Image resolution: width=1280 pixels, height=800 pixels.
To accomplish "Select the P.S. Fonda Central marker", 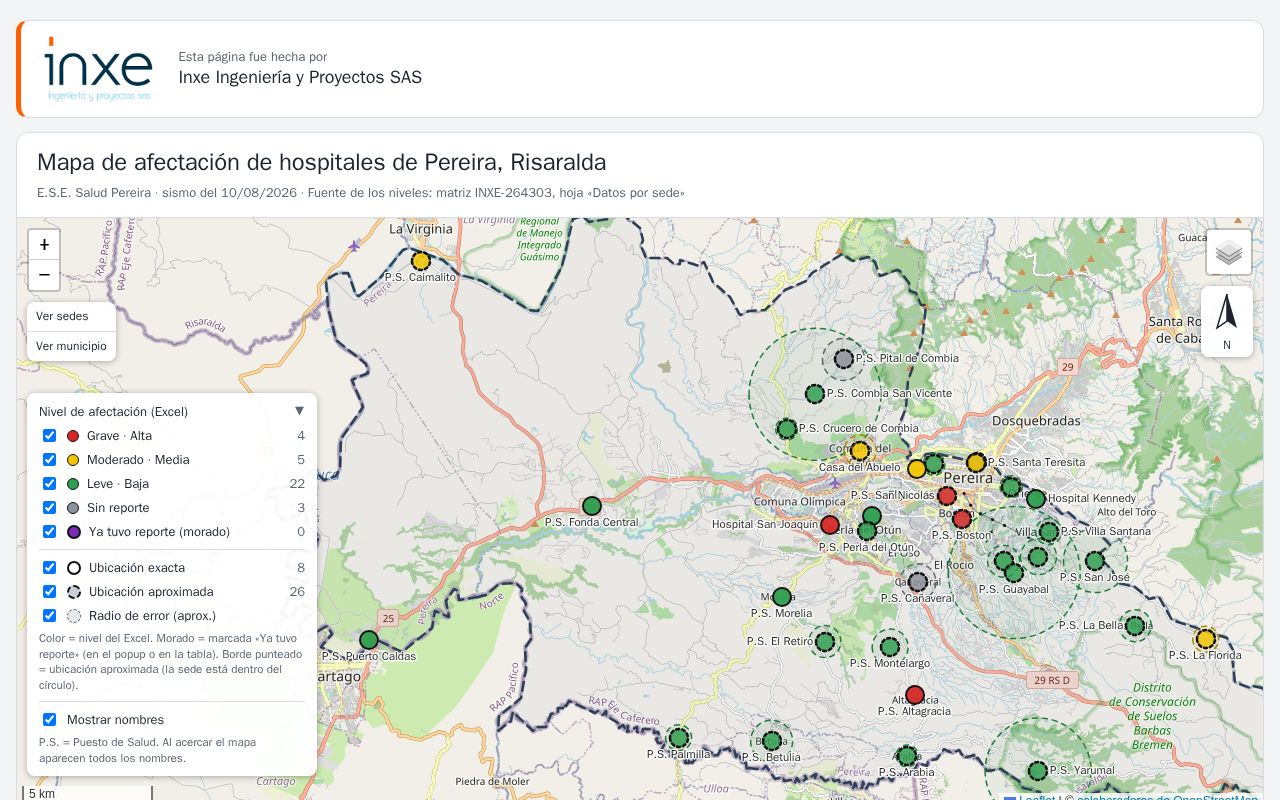I will pos(592,506).
